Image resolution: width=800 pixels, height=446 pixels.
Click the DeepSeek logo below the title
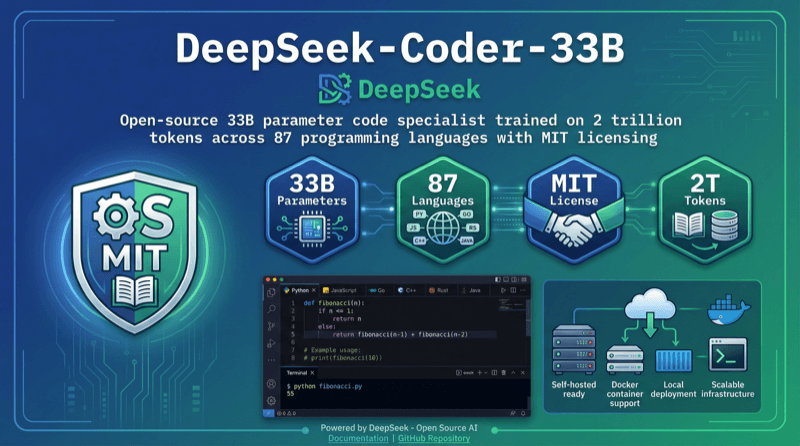(x=399, y=89)
